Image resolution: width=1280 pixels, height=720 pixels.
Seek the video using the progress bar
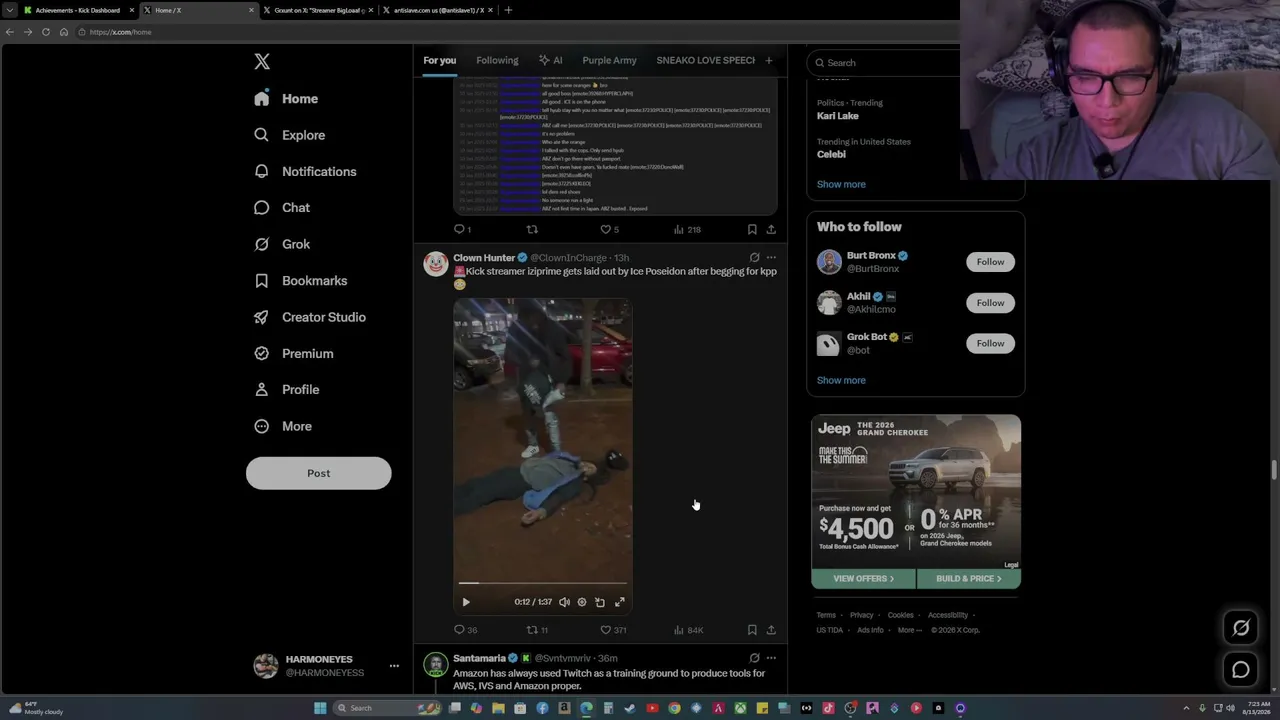[542, 583]
